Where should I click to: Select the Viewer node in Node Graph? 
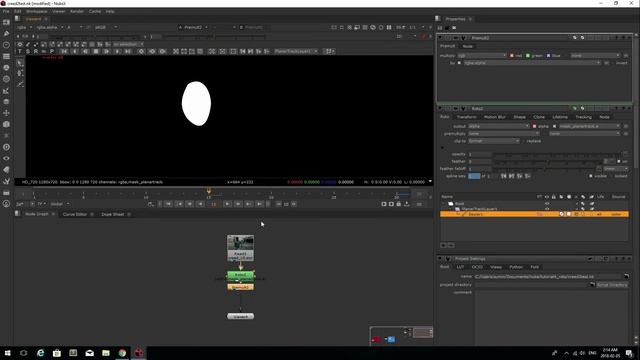[240, 316]
